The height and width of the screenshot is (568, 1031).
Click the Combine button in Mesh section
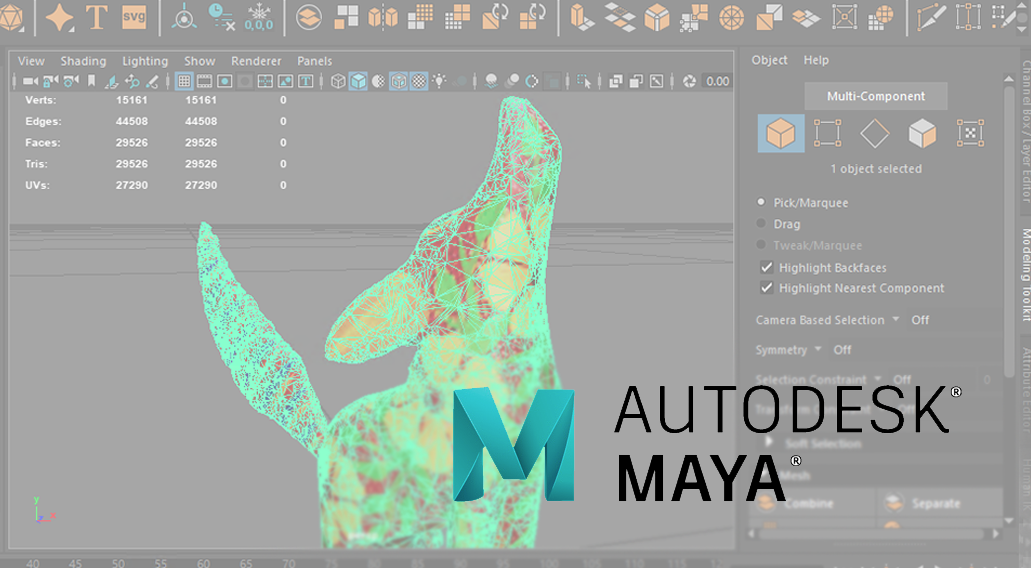click(x=811, y=504)
